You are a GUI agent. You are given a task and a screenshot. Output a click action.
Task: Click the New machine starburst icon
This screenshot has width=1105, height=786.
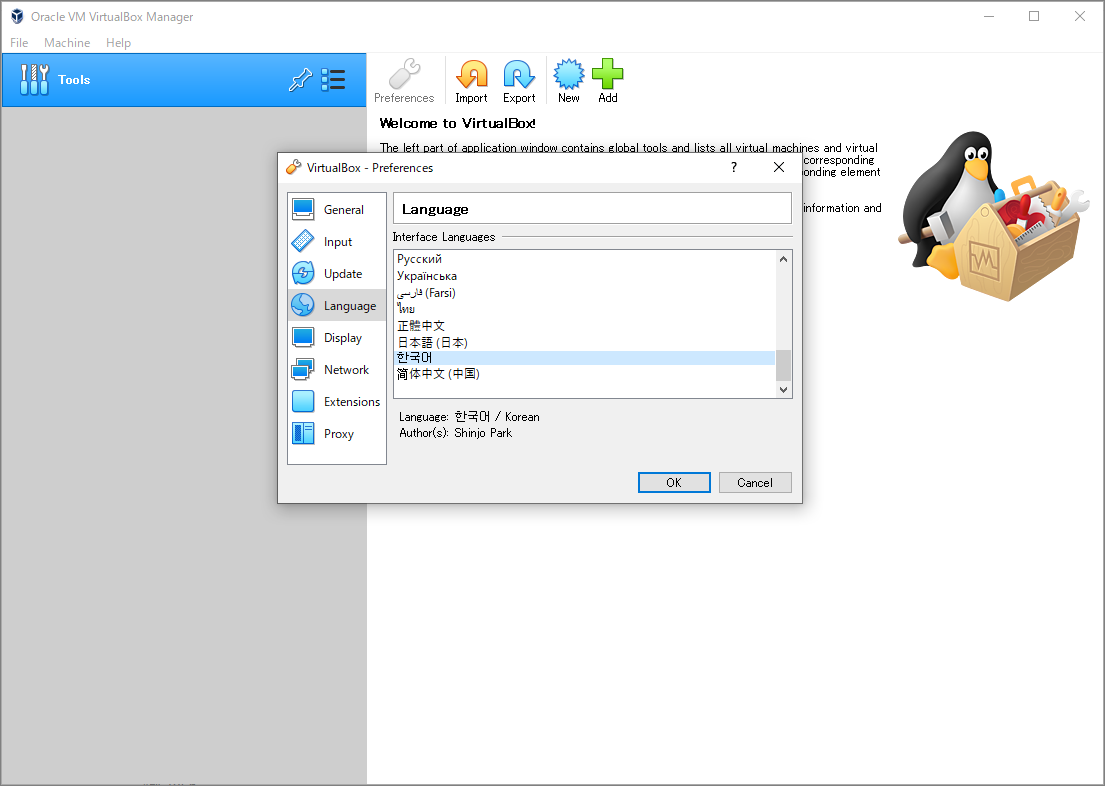click(x=569, y=74)
